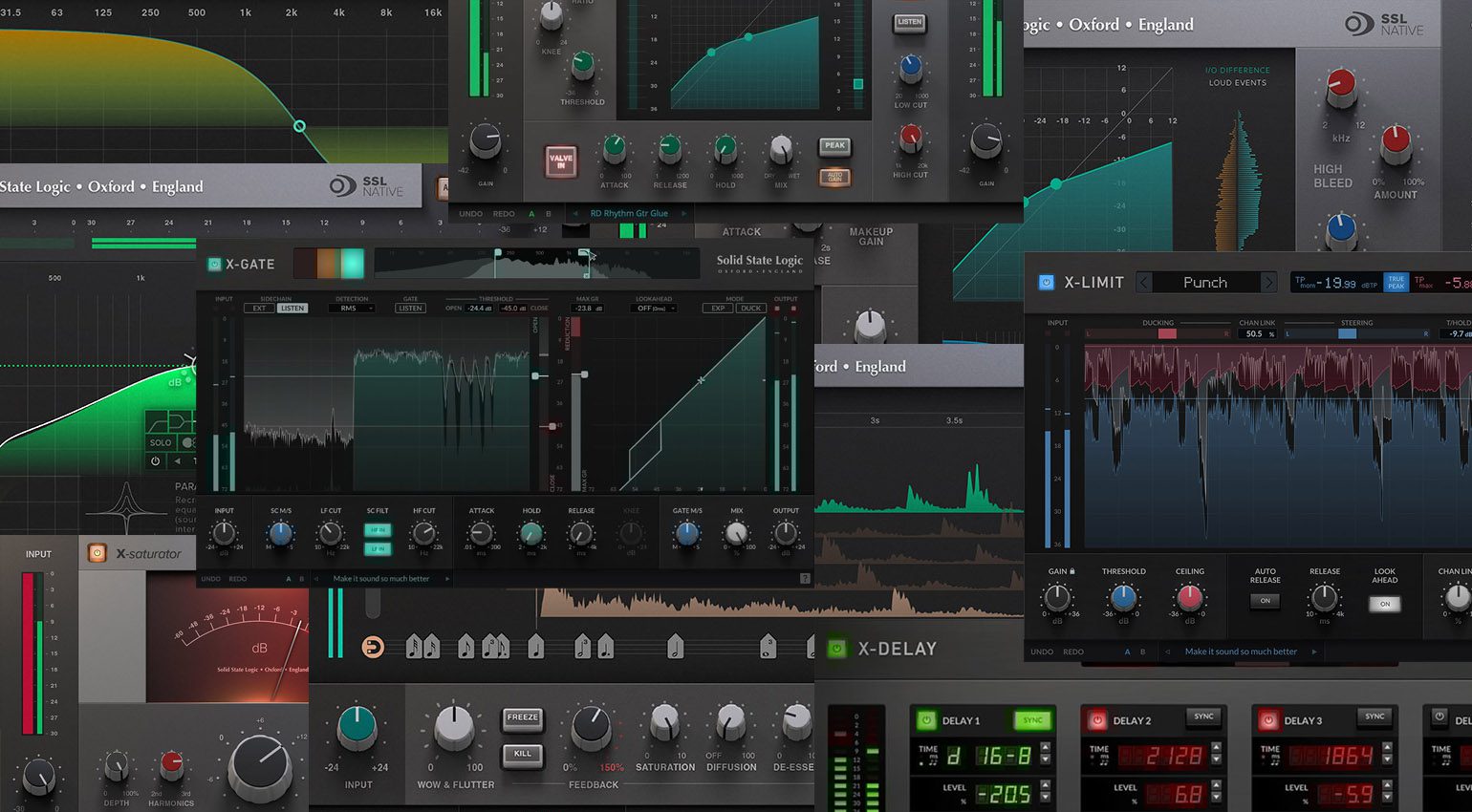Enable EXP mode in X-GATE
The width and height of the screenshot is (1472, 812).
pyautogui.click(x=717, y=309)
